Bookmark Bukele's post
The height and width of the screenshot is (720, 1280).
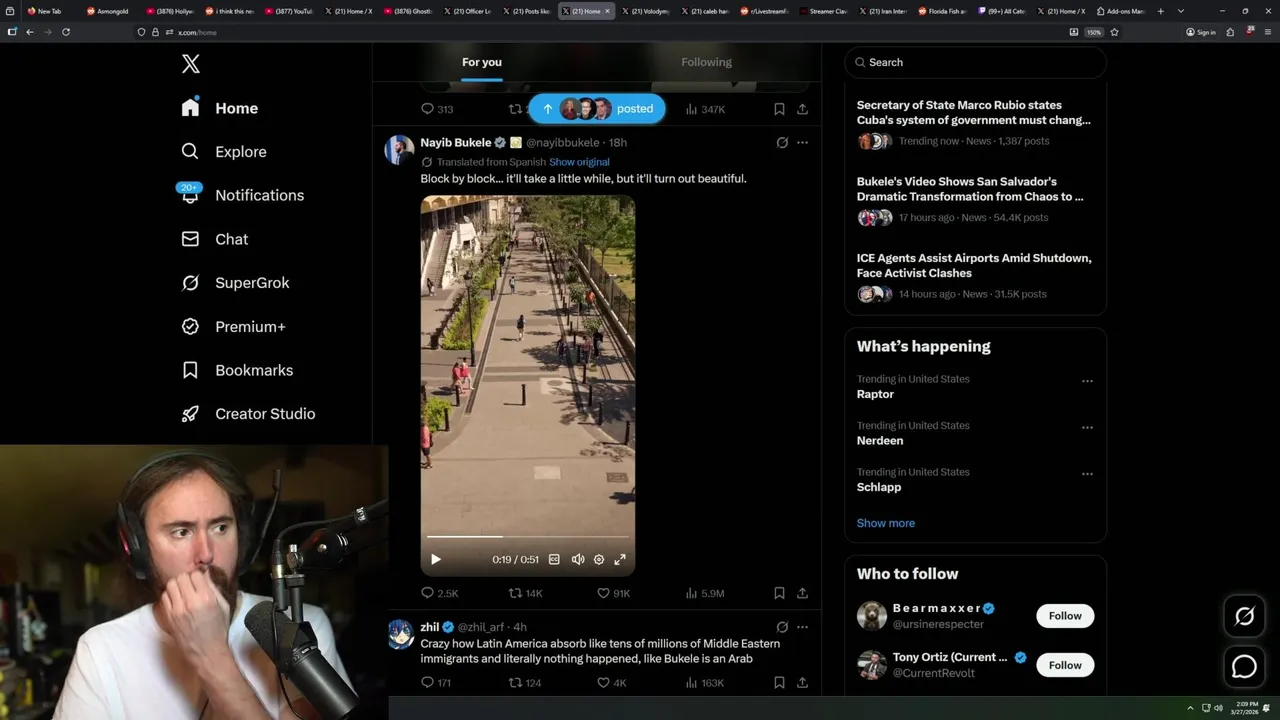[x=779, y=593]
